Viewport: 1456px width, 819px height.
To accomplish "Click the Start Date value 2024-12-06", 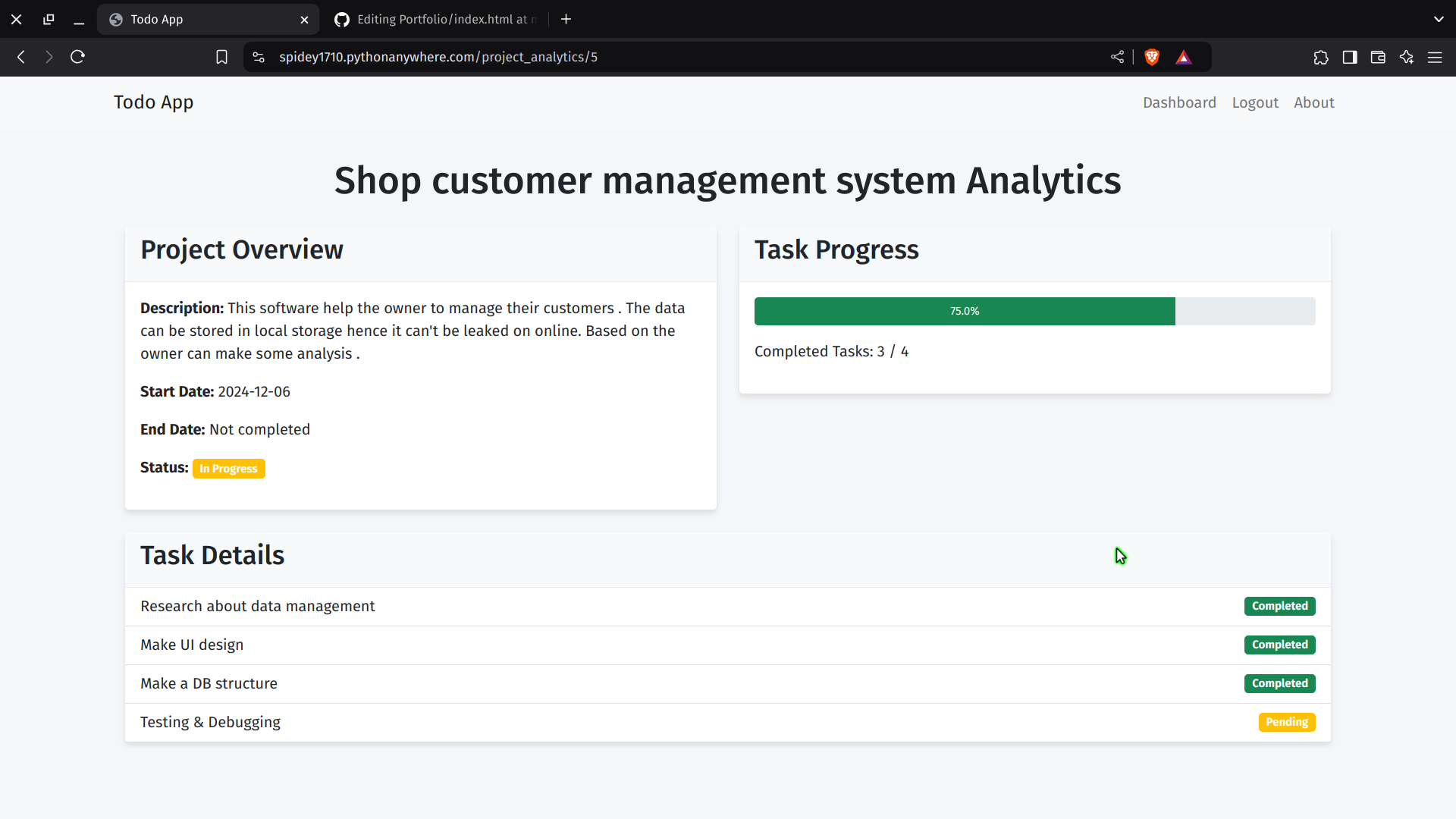I will tap(254, 391).
